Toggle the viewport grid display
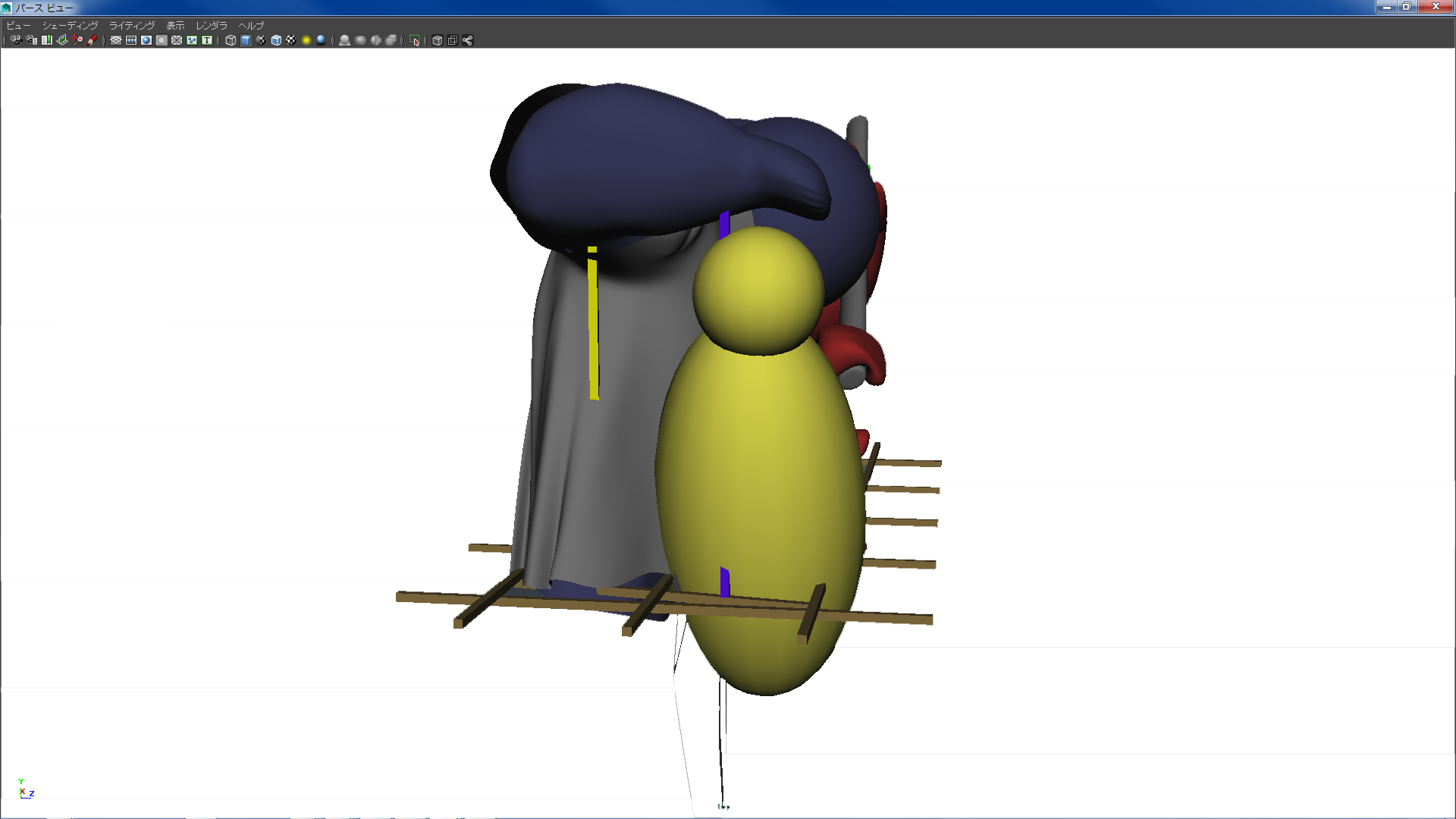This screenshot has height=819, width=1456. 116,40
